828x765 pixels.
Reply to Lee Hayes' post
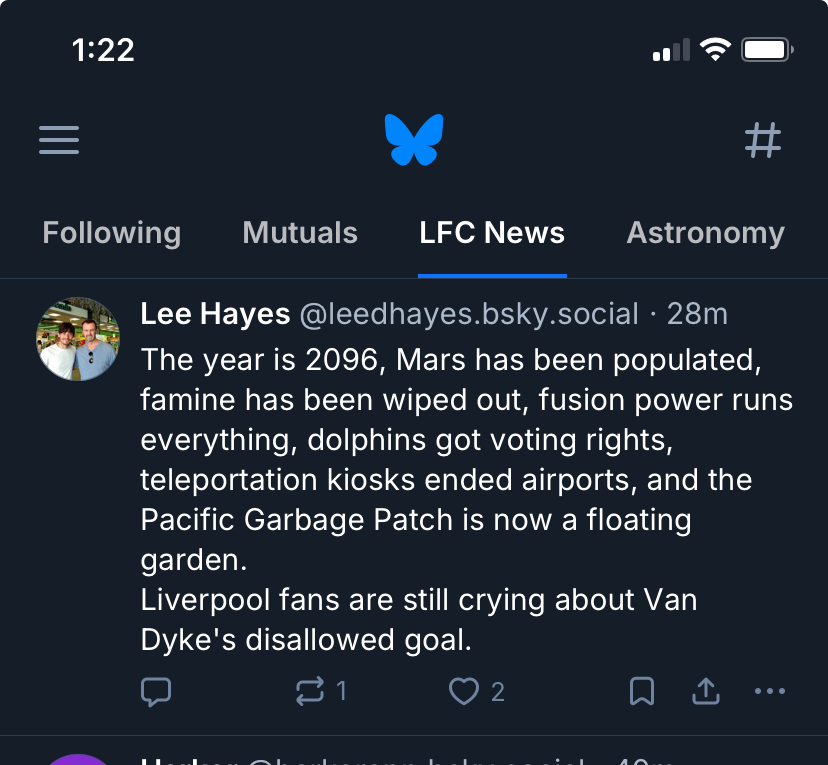tap(156, 691)
